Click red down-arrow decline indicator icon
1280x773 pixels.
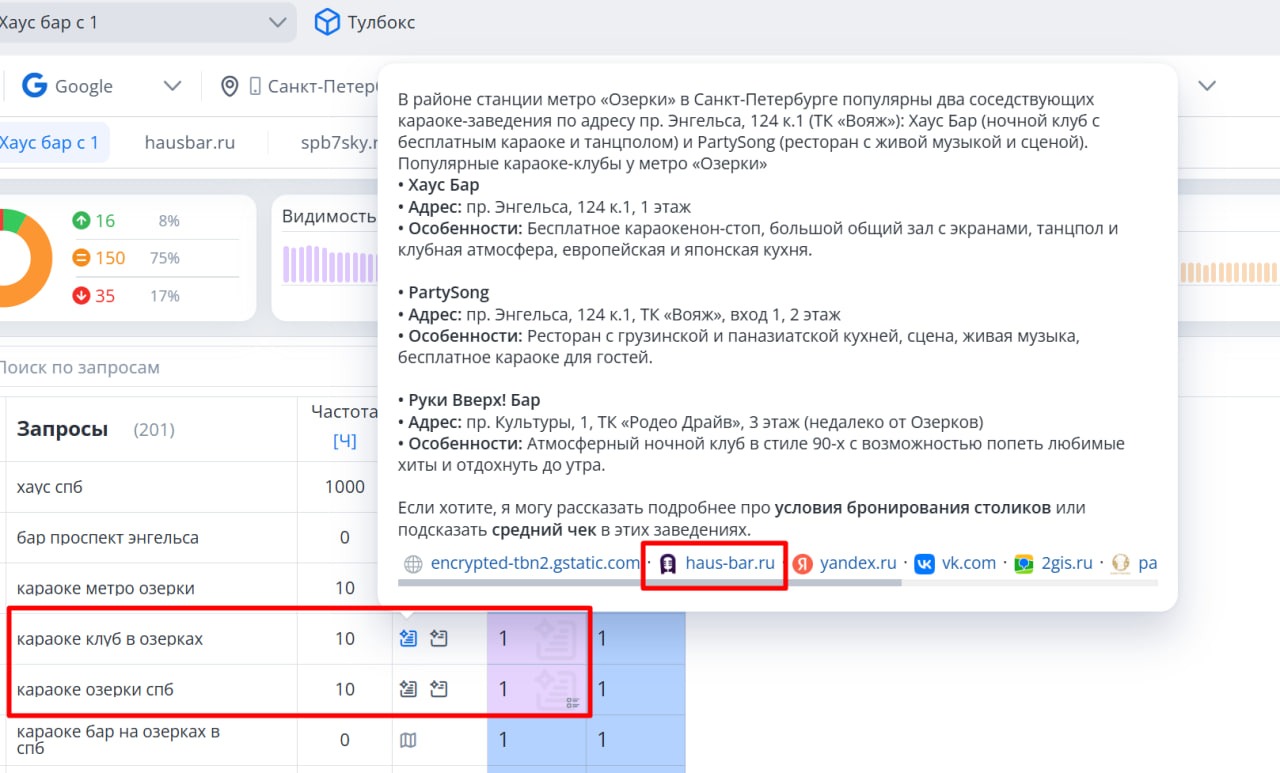click(x=81, y=296)
